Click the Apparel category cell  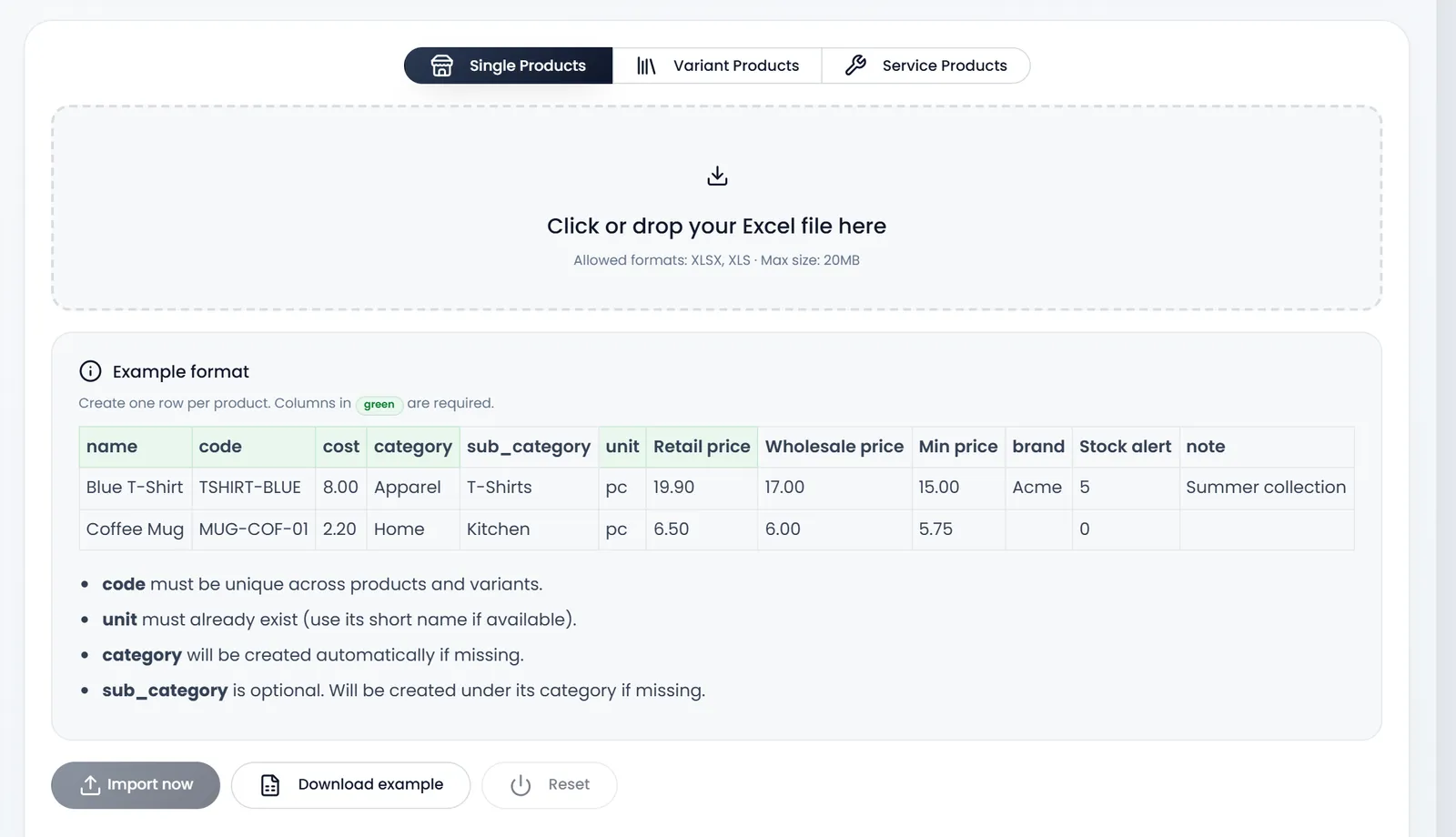pos(413,488)
